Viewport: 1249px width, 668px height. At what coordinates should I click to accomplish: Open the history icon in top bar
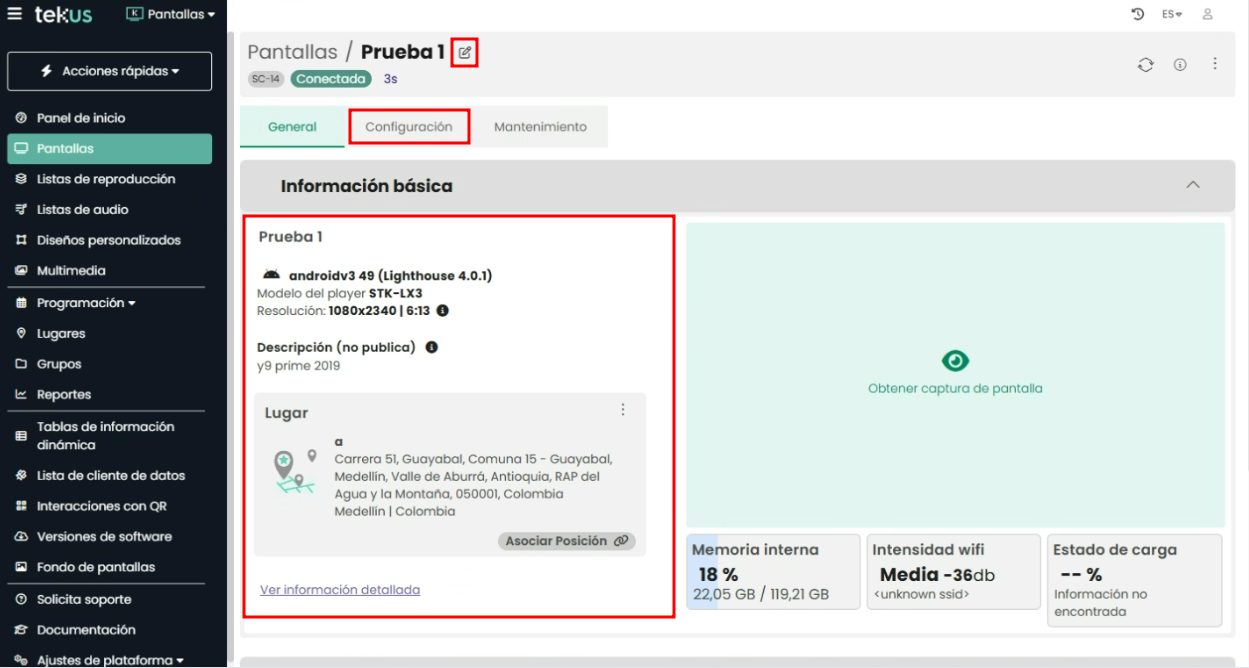point(1137,14)
